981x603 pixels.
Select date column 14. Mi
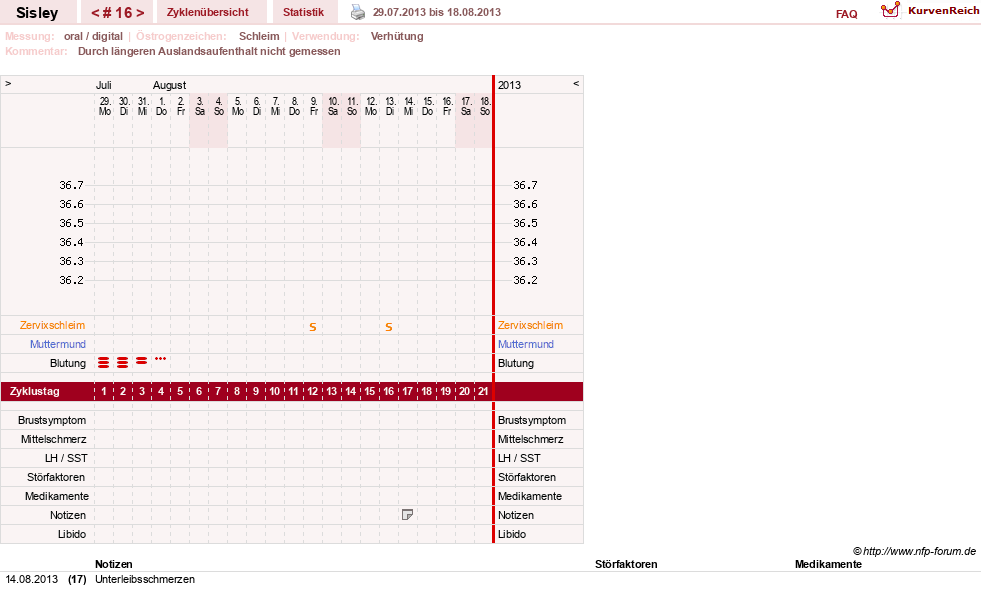tap(409, 106)
